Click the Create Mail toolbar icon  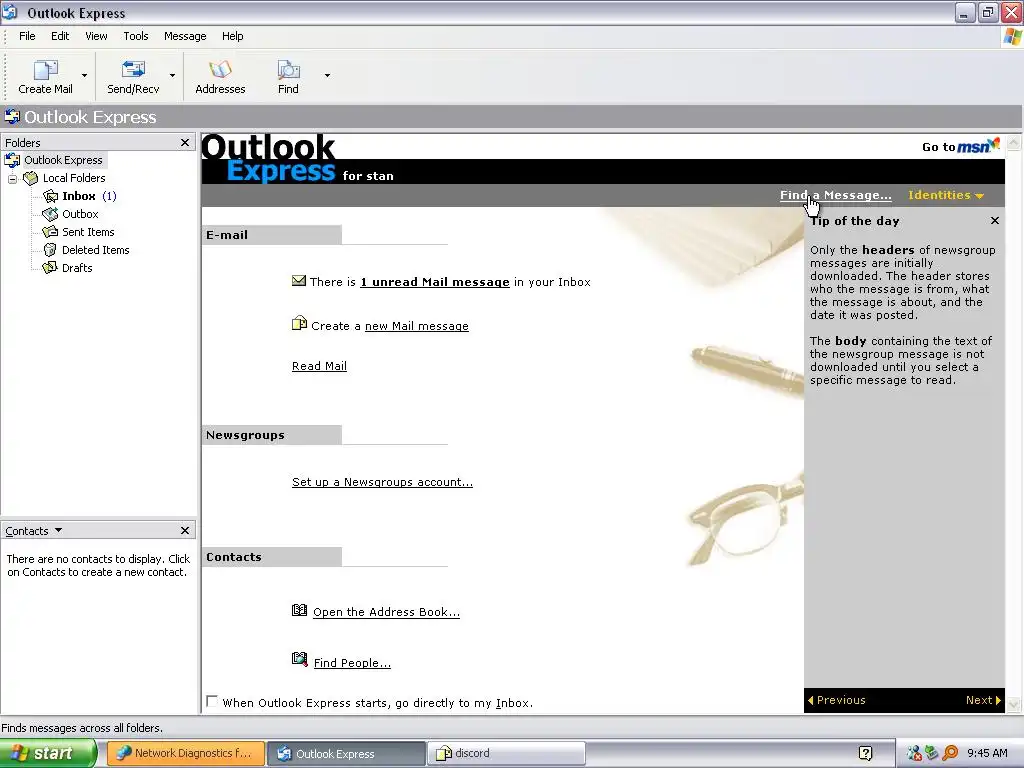tap(45, 69)
